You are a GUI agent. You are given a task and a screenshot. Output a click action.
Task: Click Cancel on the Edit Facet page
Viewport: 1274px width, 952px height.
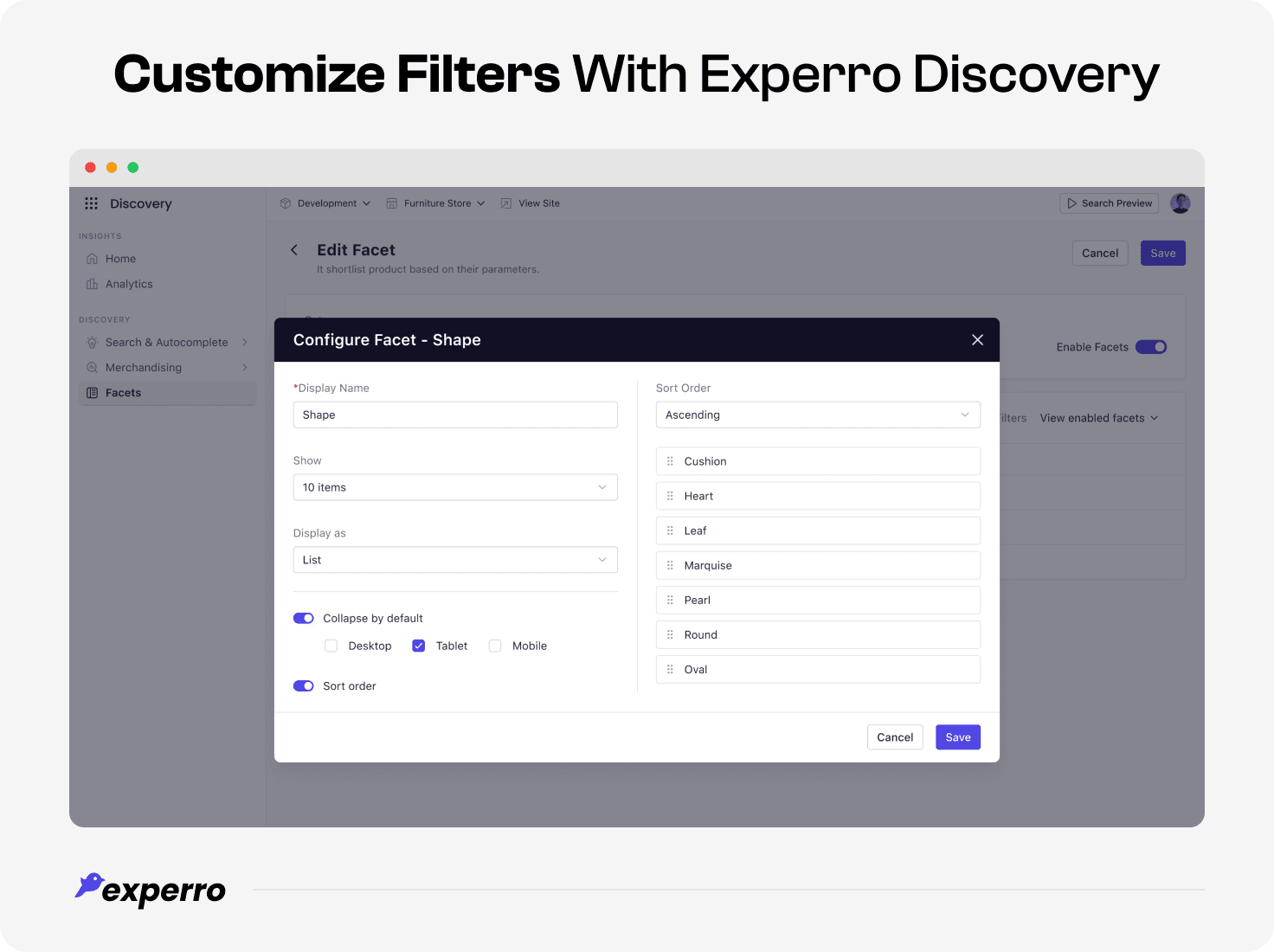1100,254
